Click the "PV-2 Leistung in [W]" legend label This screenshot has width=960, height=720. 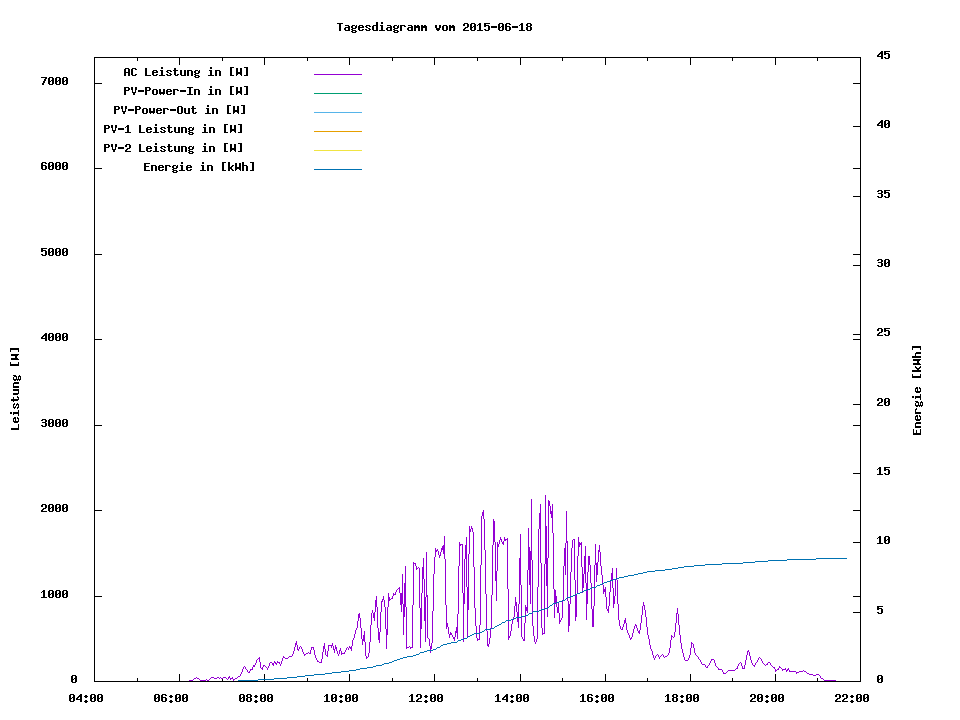[173, 148]
